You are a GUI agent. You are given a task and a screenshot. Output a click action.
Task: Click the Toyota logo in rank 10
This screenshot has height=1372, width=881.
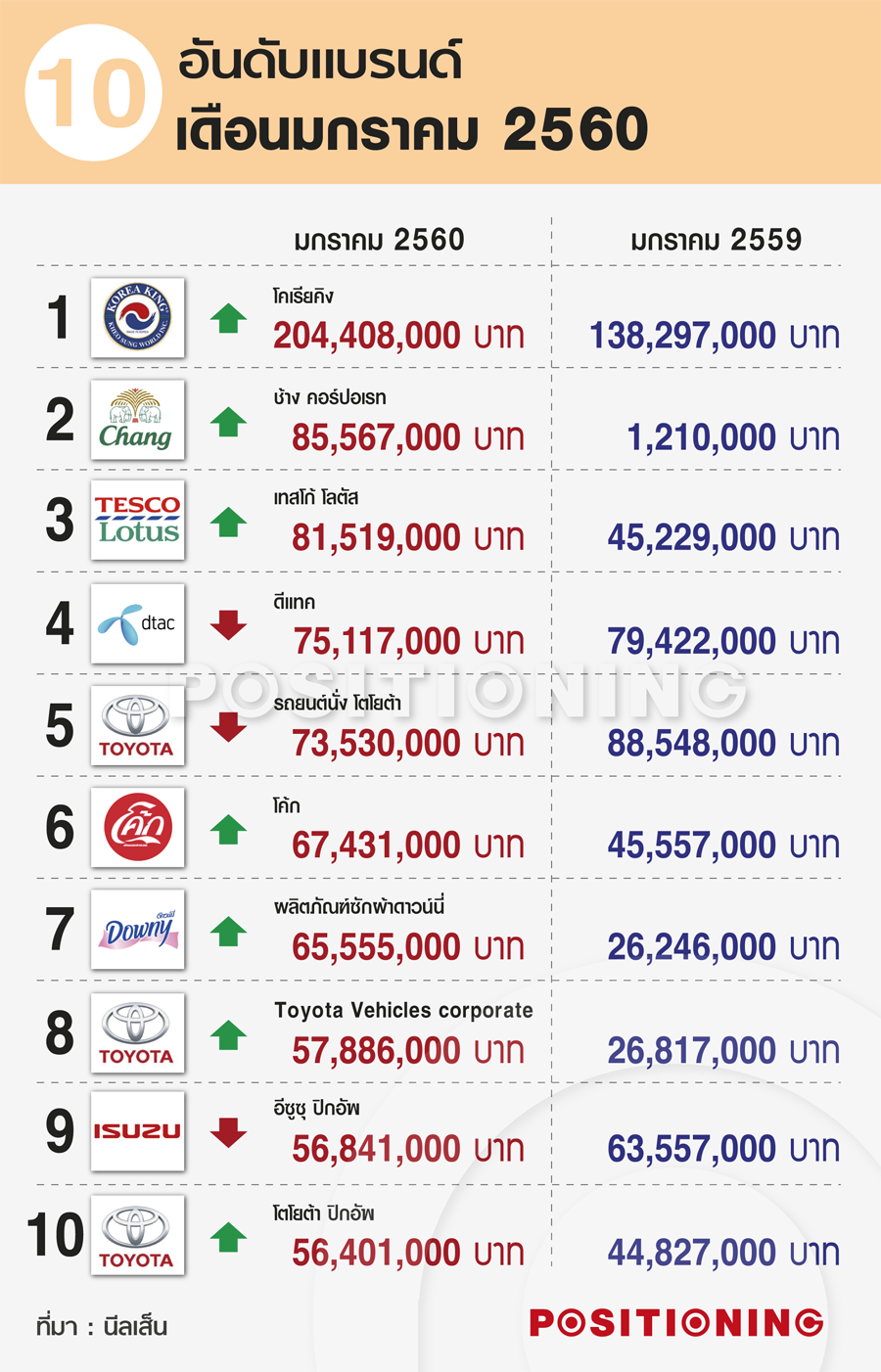(137, 1235)
